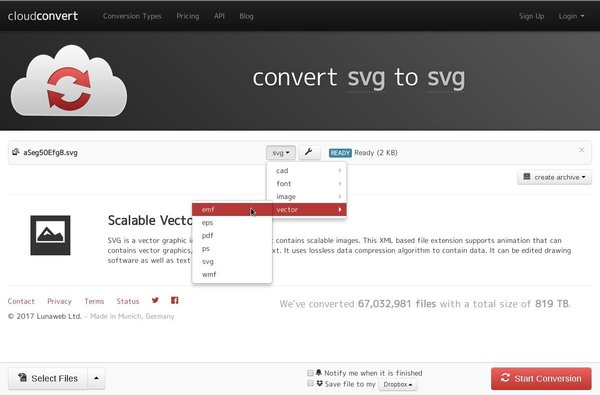The width and height of the screenshot is (600, 395).
Task: Choose emf as output format
Action: (x=232, y=209)
